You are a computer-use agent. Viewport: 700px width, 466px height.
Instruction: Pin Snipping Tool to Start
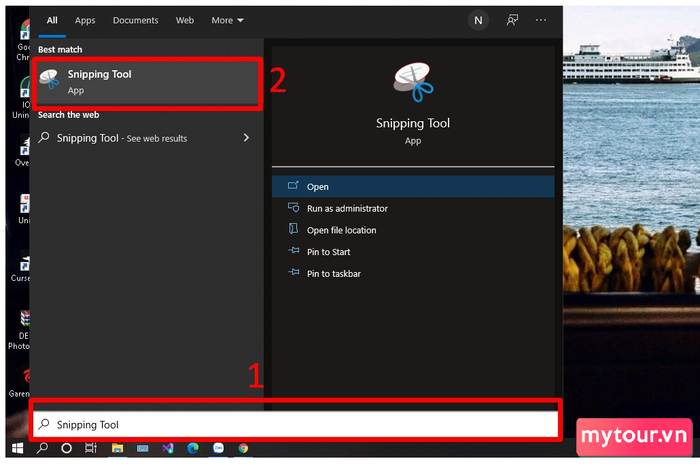(x=413, y=252)
